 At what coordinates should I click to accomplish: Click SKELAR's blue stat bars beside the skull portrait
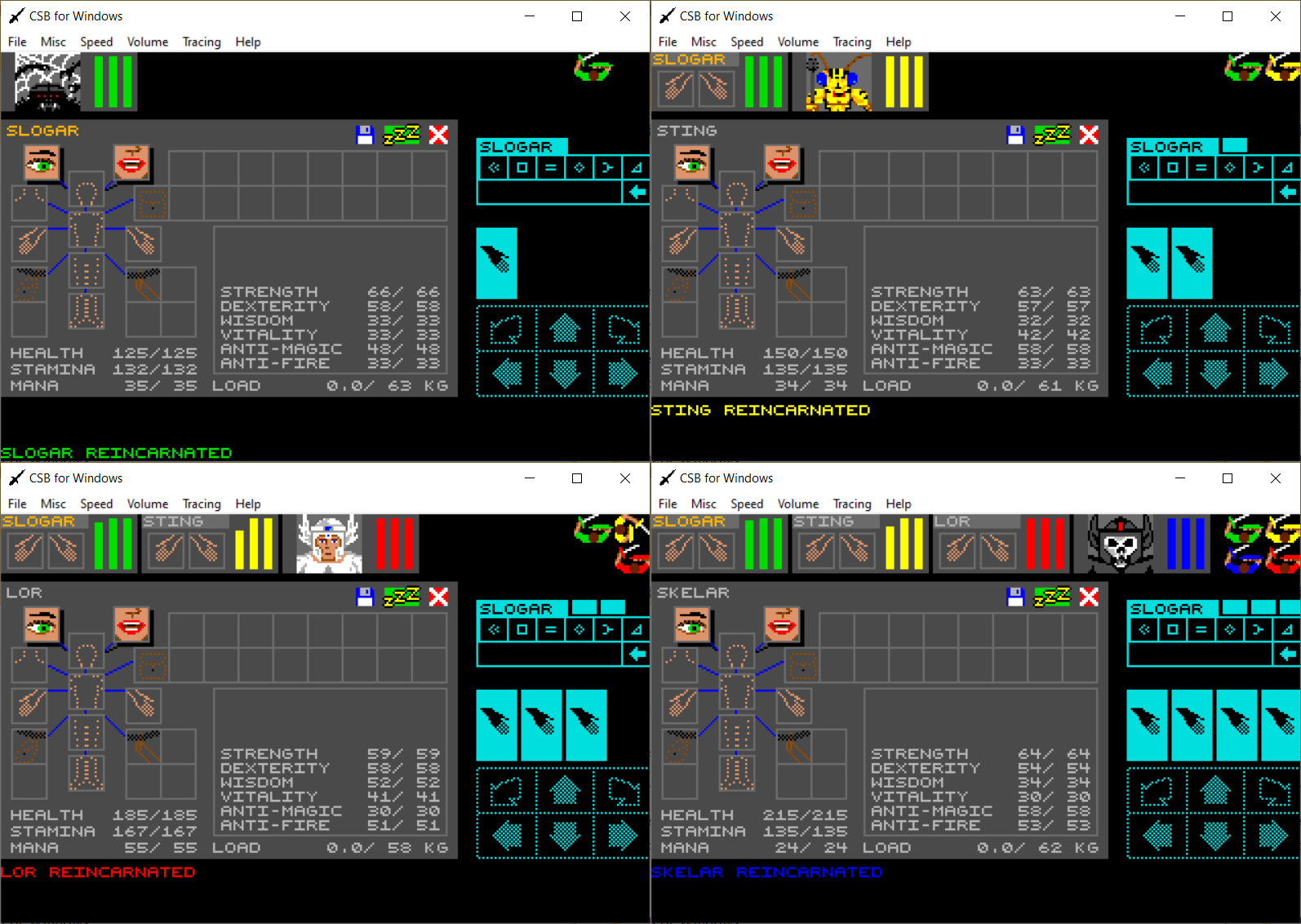pyautogui.click(x=1187, y=544)
